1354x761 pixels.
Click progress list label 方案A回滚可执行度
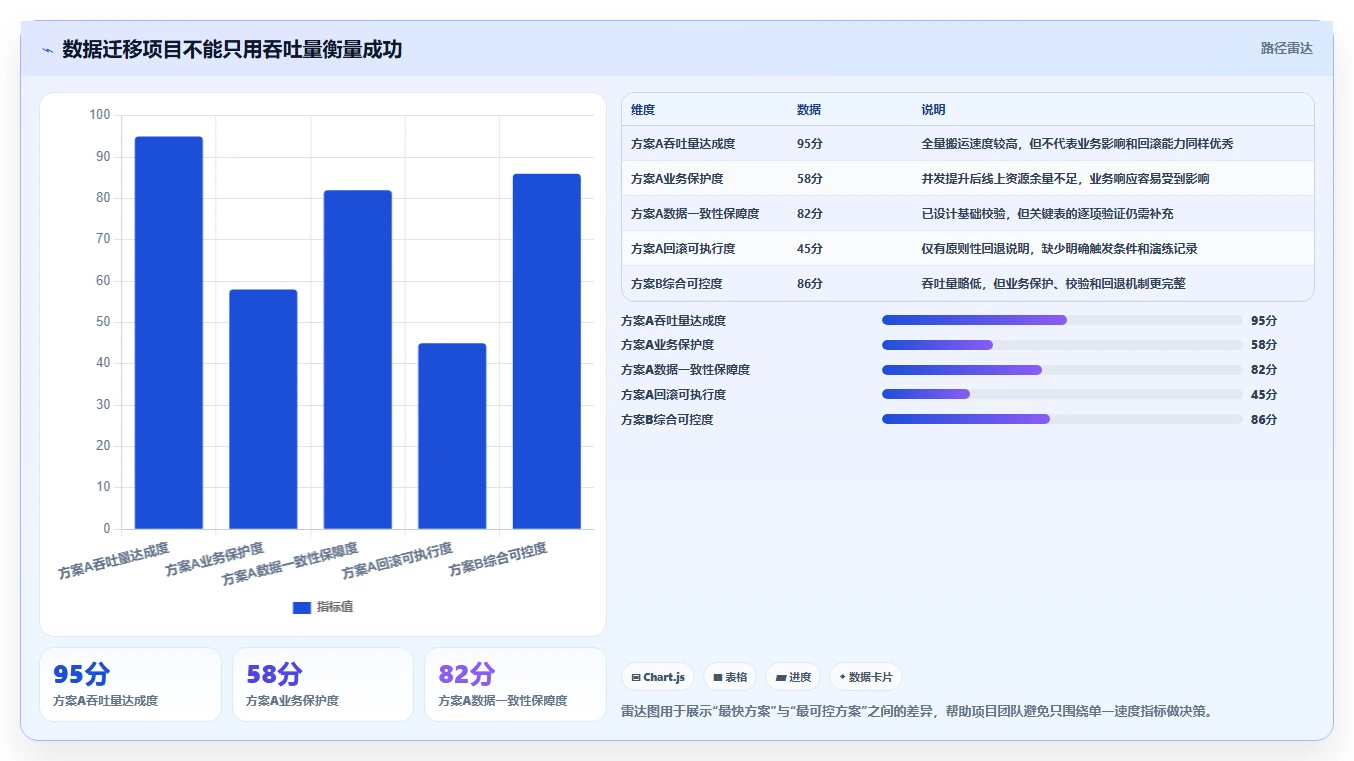[674, 395]
